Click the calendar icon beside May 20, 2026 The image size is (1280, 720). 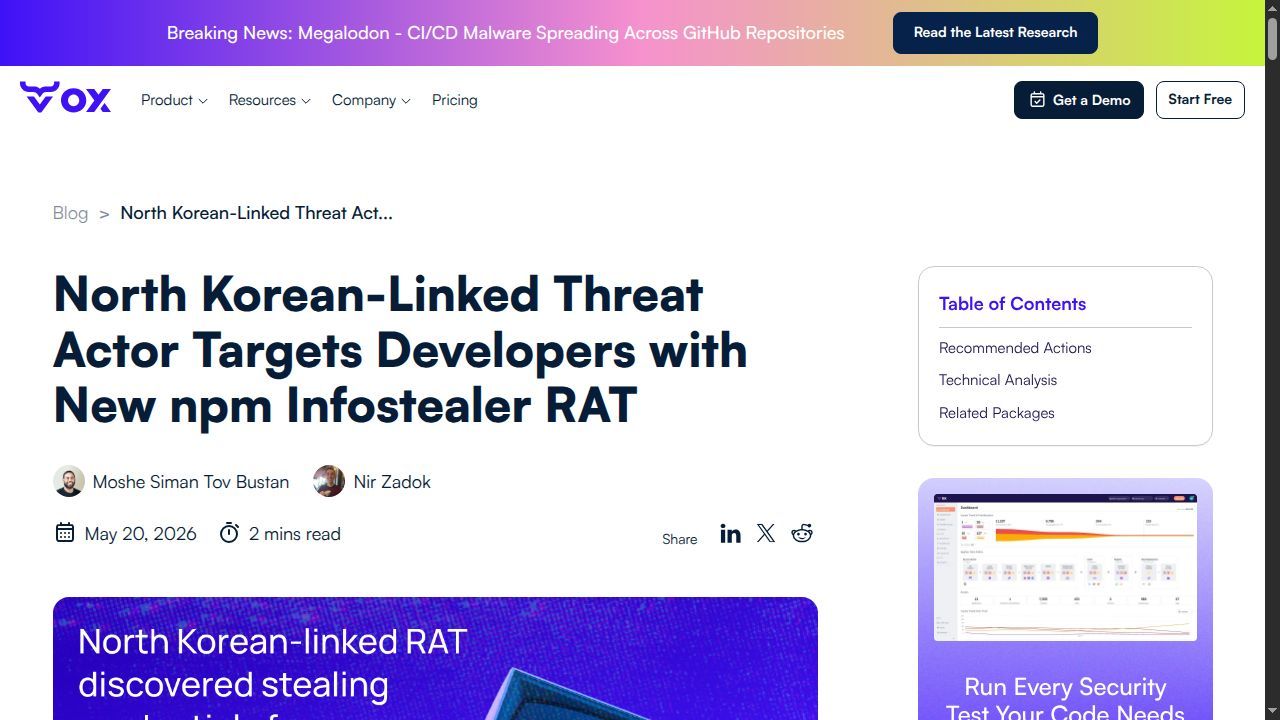pyautogui.click(x=65, y=533)
